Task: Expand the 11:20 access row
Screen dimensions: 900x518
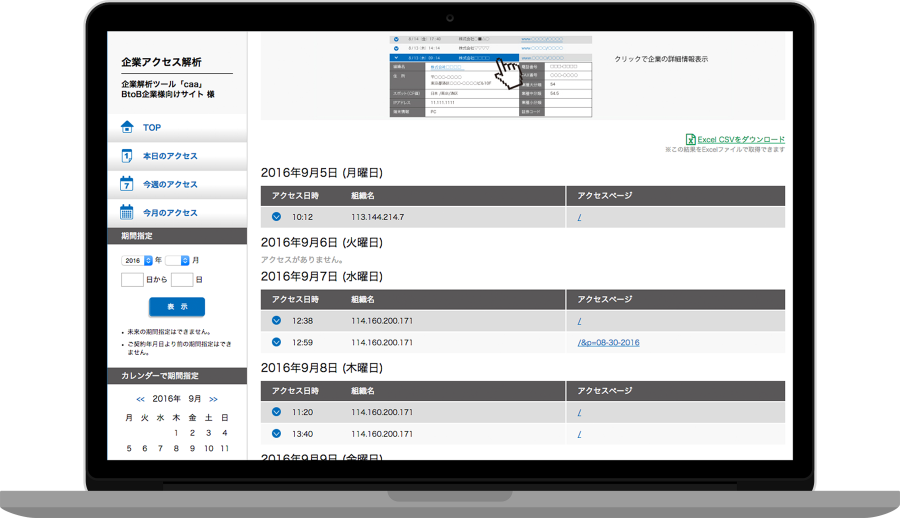Action: coord(276,412)
